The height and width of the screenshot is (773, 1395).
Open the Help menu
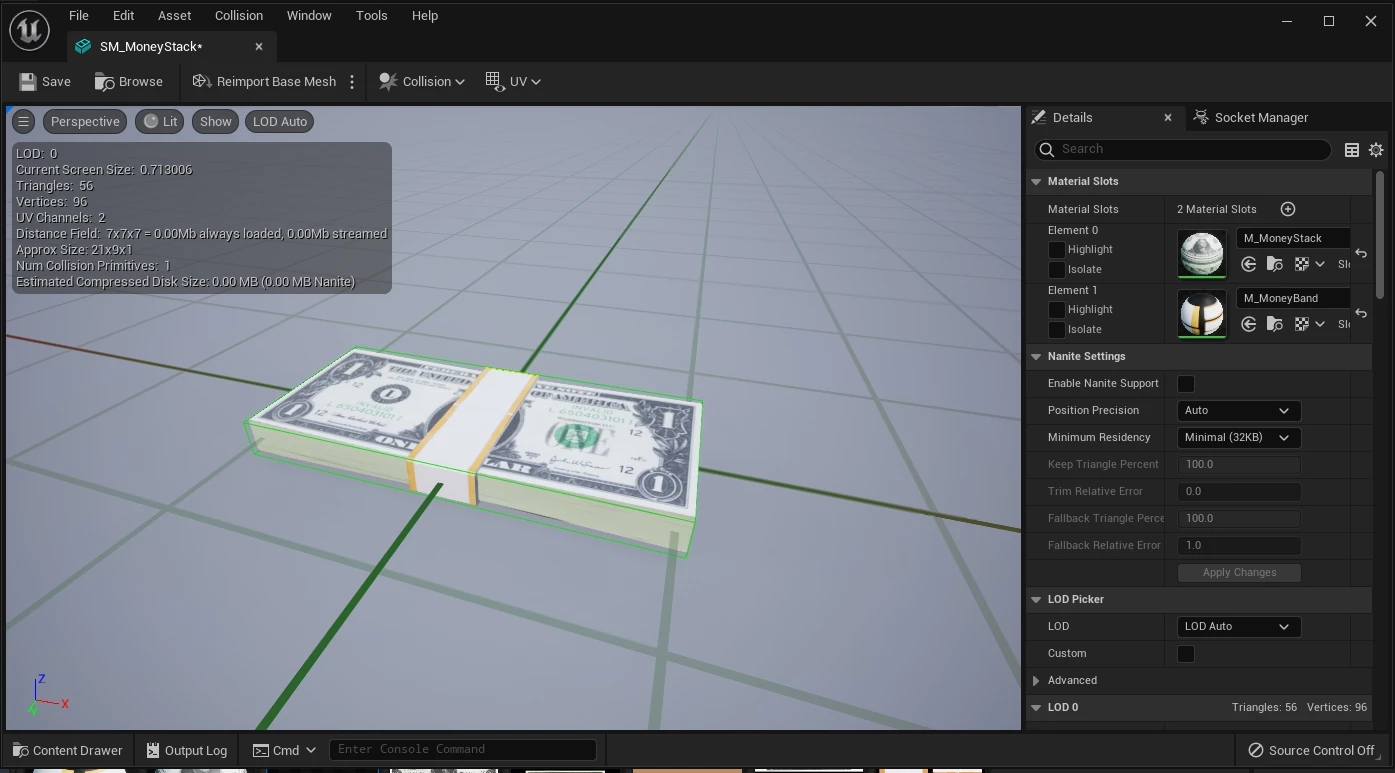click(x=425, y=16)
